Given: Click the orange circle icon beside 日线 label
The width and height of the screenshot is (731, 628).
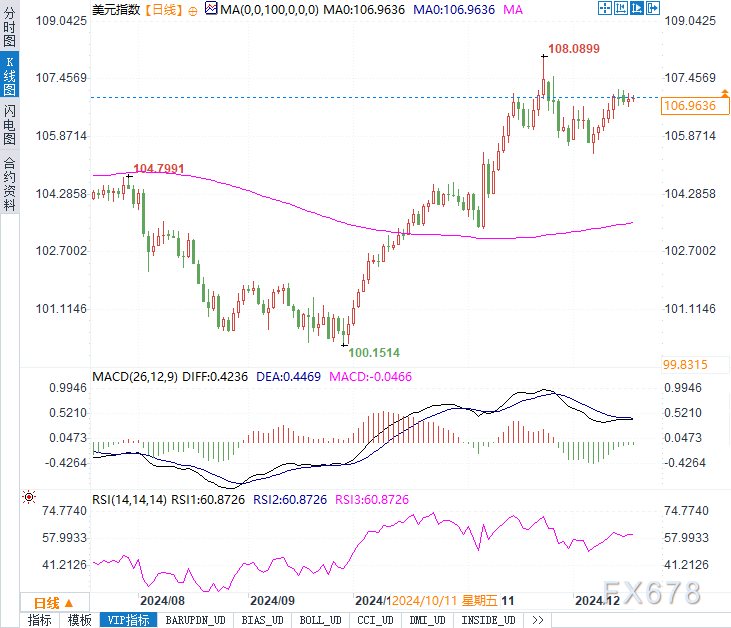Looking at the screenshot, I should pos(192,9).
